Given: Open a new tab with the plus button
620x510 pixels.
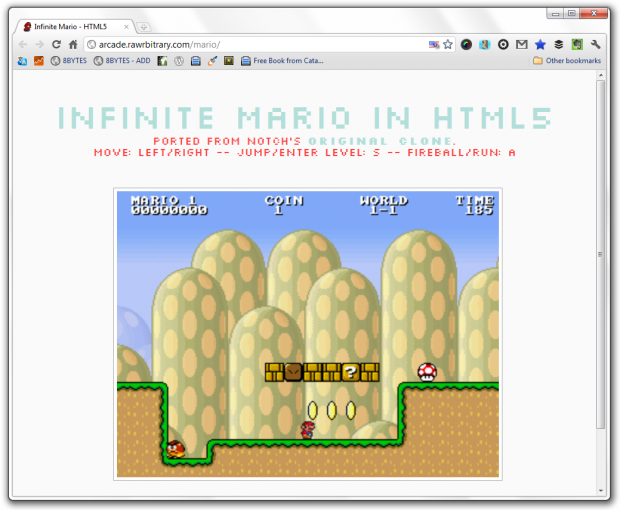Looking at the screenshot, I should click(x=144, y=27).
